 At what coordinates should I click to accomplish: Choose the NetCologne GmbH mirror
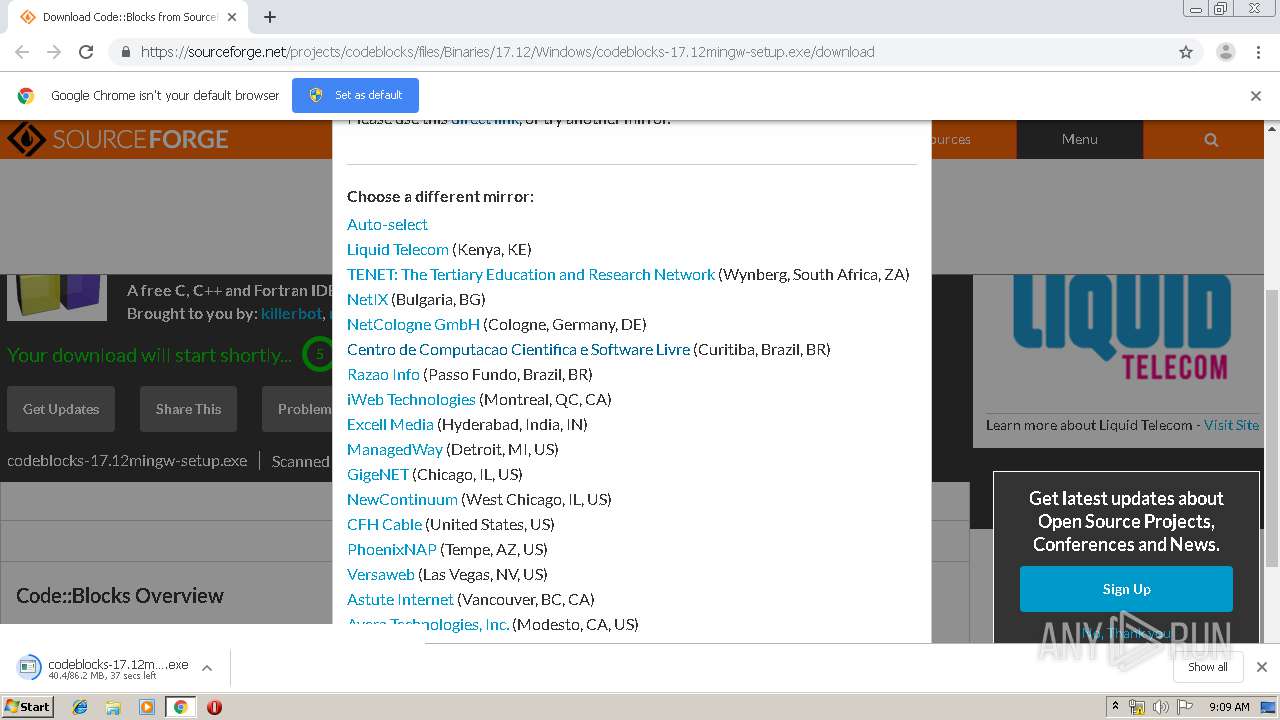pyautogui.click(x=413, y=324)
